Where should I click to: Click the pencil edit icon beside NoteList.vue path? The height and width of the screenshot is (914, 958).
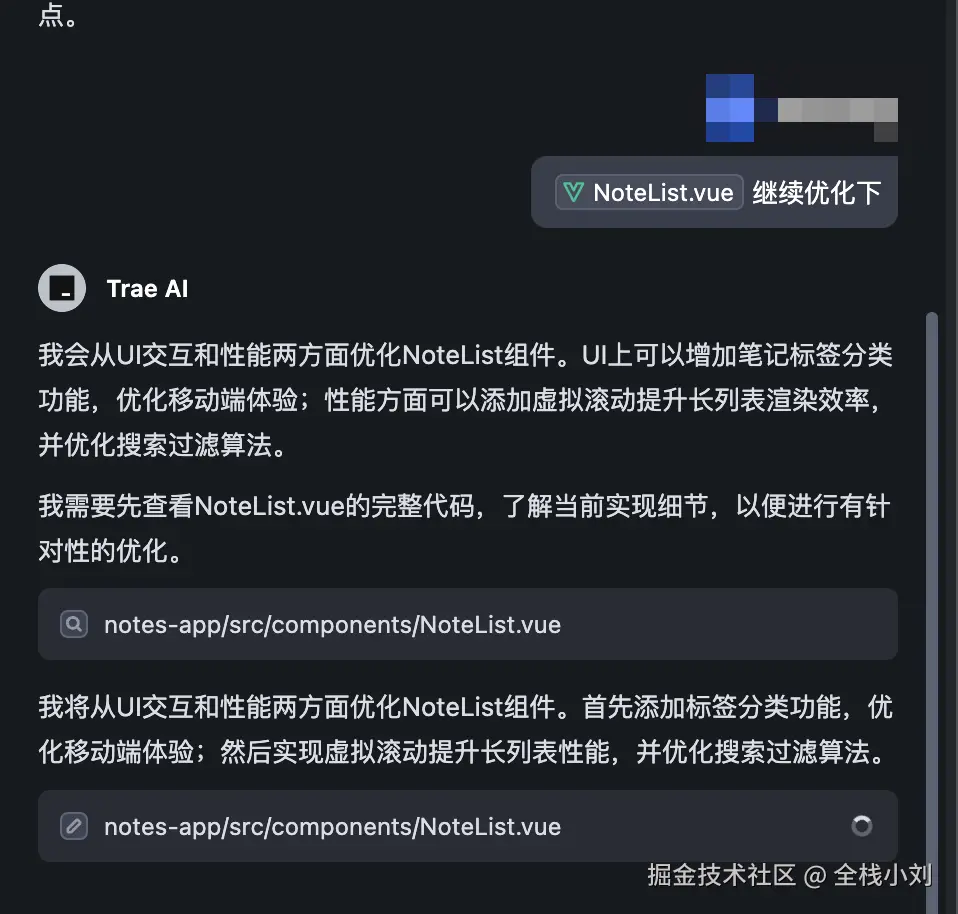(x=74, y=826)
